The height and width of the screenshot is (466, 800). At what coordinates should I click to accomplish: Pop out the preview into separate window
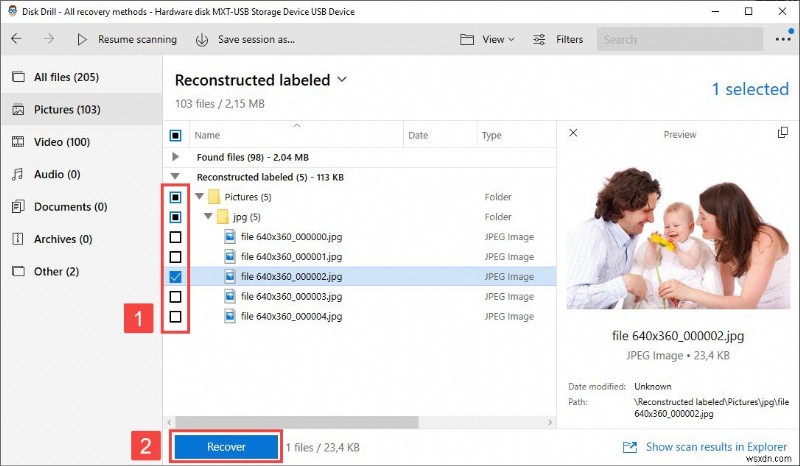click(783, 133)
